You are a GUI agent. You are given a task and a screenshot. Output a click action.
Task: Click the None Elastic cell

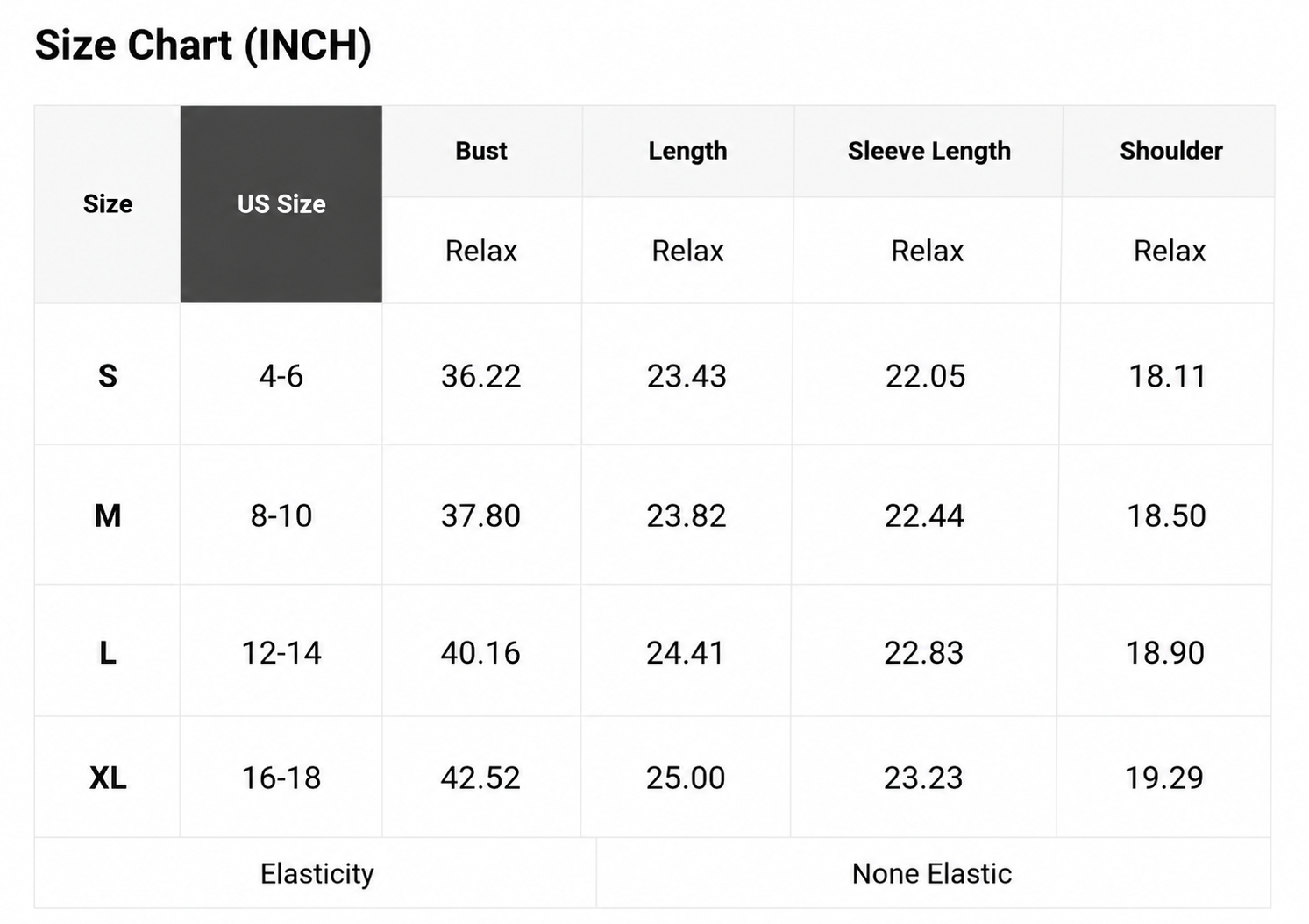click(933, 873)
